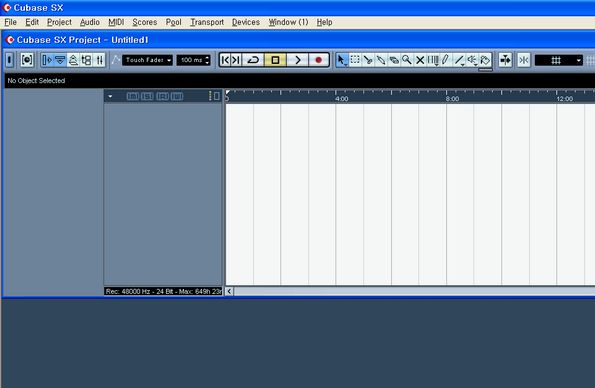This screenshot has width=595, height=388.
Task: Expand the track list header arrow
Action: 110,96
